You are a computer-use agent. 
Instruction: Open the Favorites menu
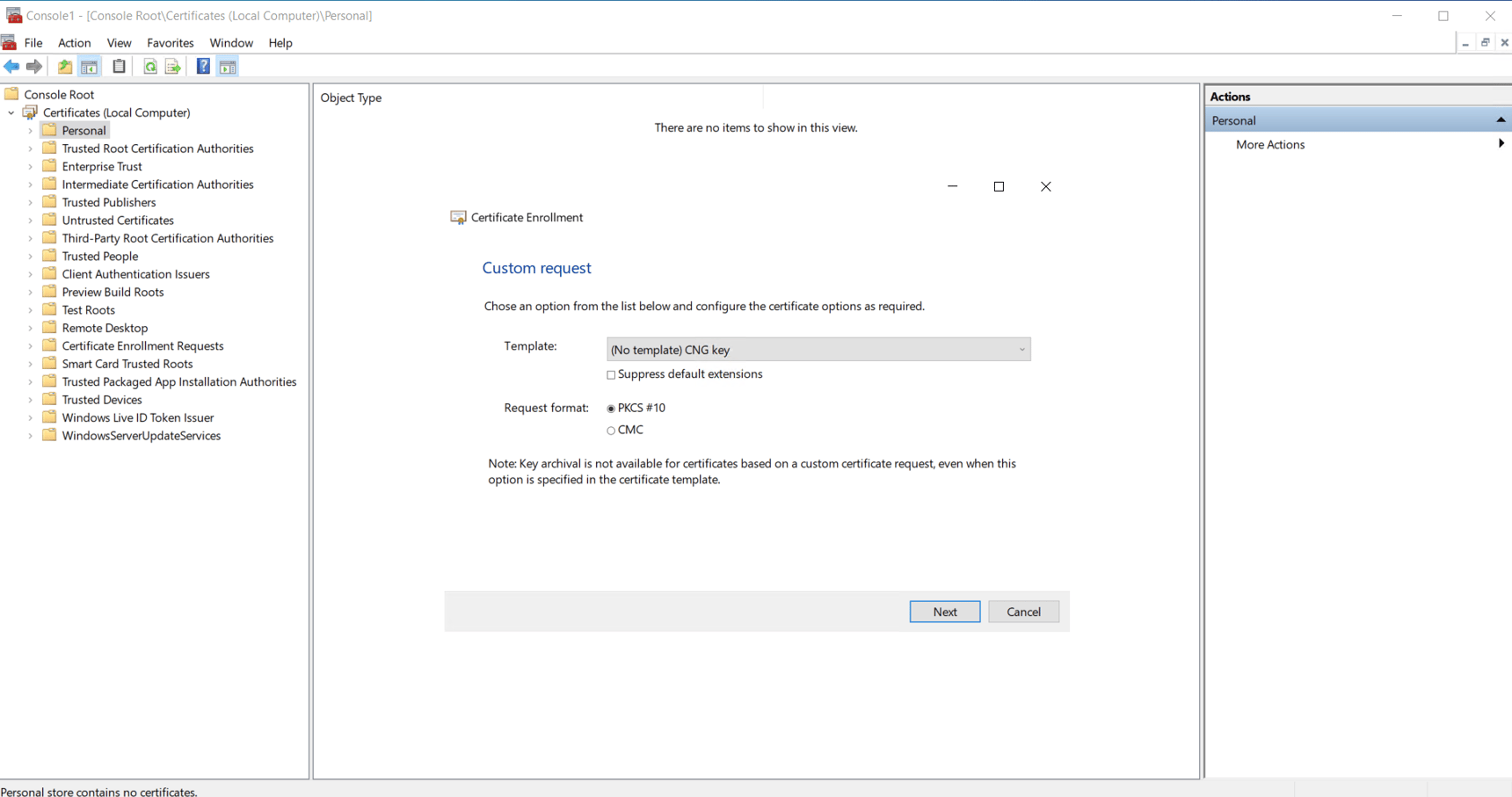(x=171, y=42)
